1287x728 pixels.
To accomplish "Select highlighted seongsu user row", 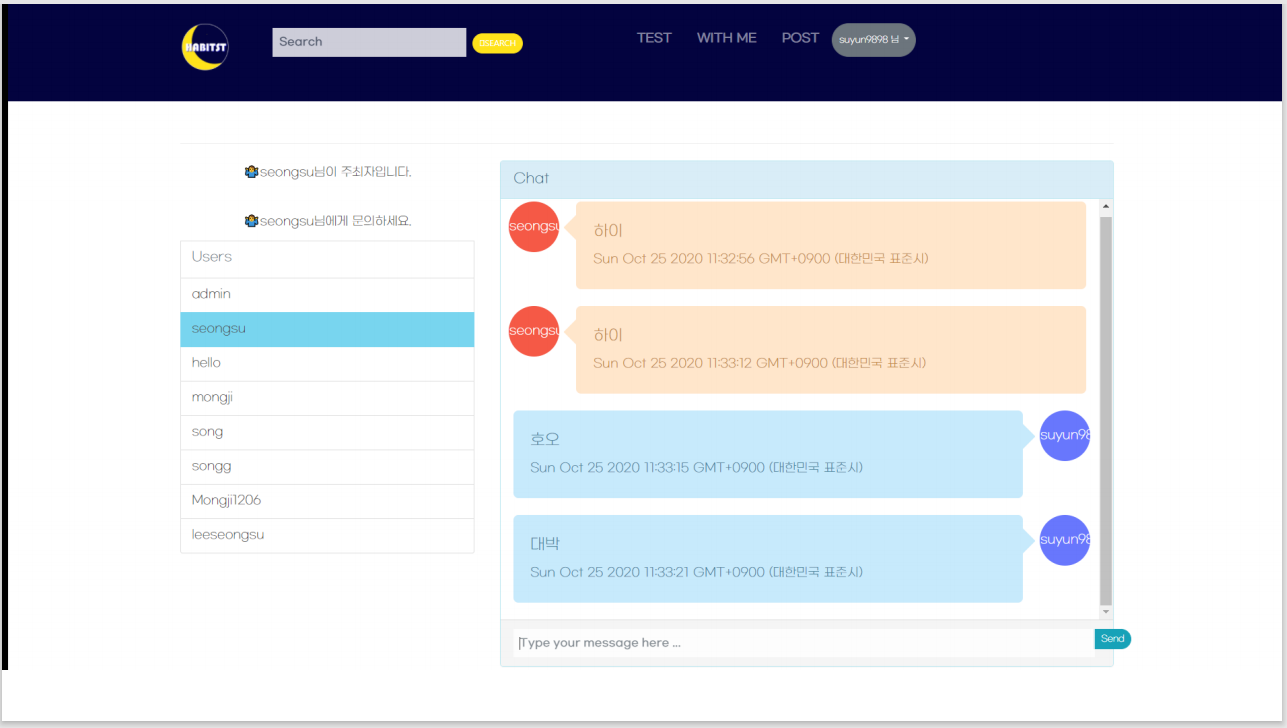I will (x=327, y=329).
